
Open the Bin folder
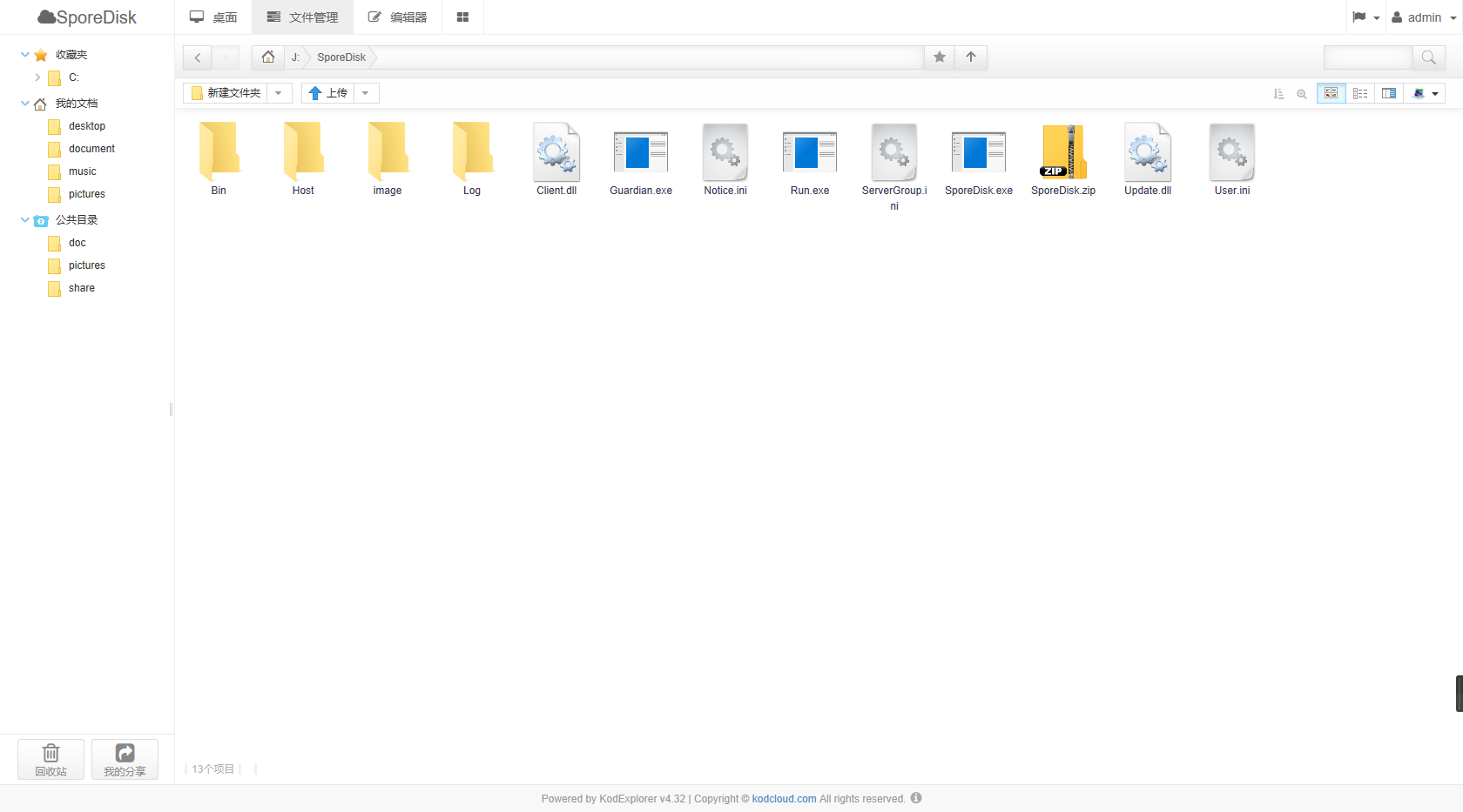pyautogui.click(x=219, y=159)
